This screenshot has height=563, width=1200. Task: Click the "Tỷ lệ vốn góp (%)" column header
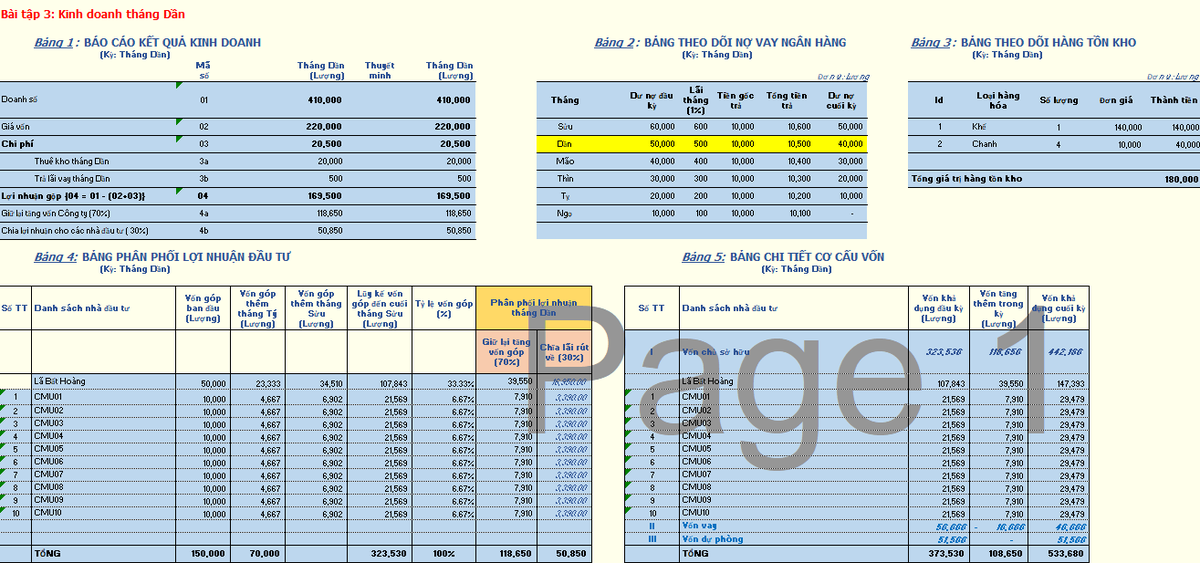pyautogui.click(x=444, y=308)
